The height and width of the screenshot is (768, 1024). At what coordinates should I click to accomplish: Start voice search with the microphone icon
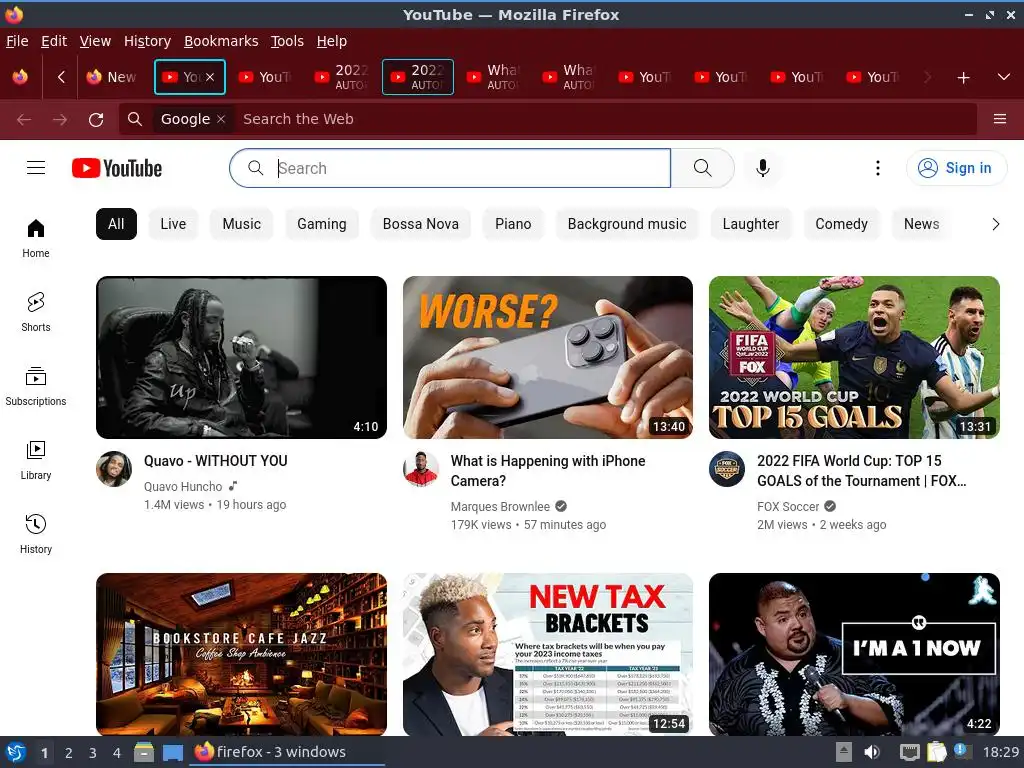click(762, 168)
